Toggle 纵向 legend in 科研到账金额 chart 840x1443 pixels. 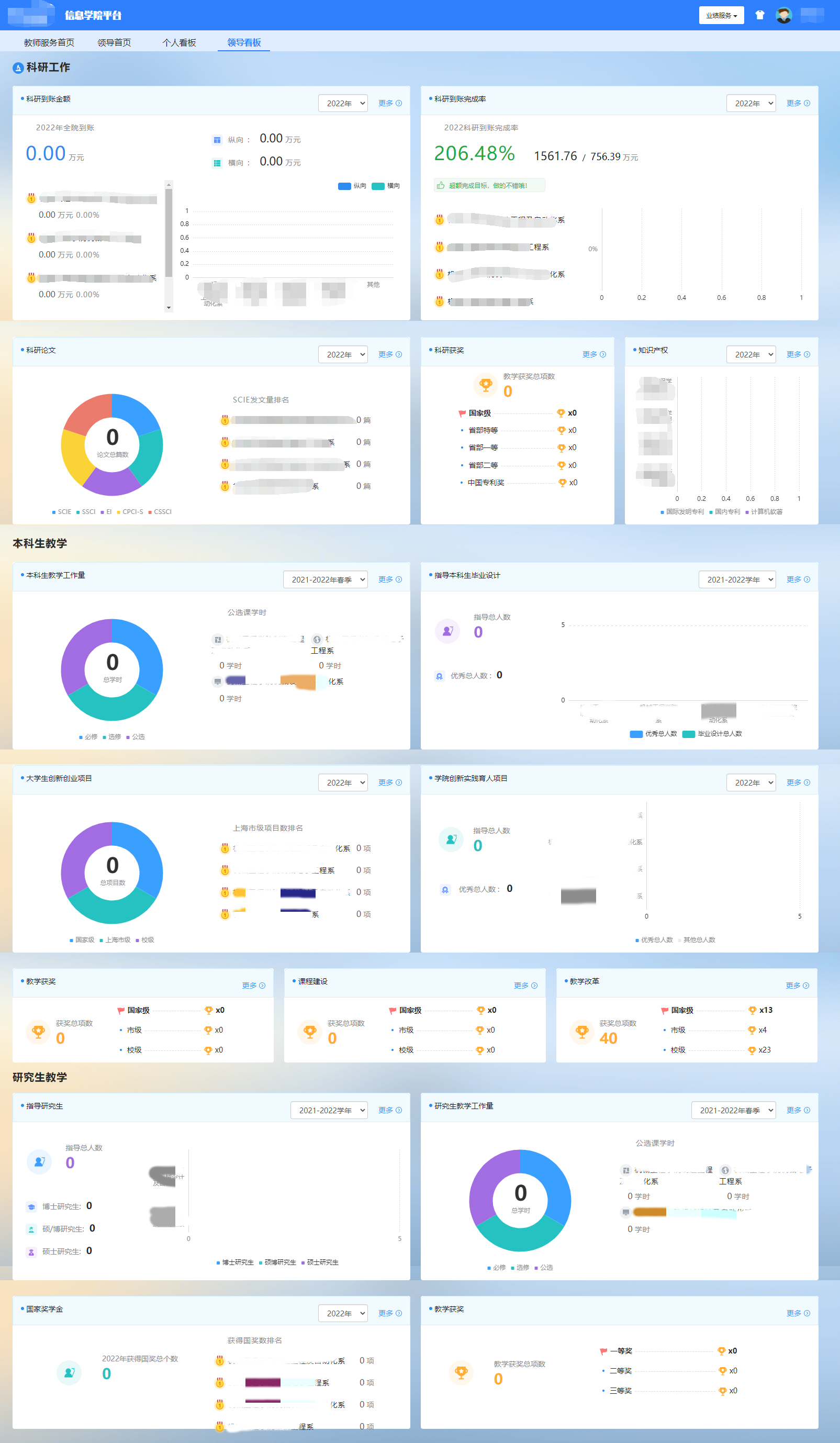point(352,186)
